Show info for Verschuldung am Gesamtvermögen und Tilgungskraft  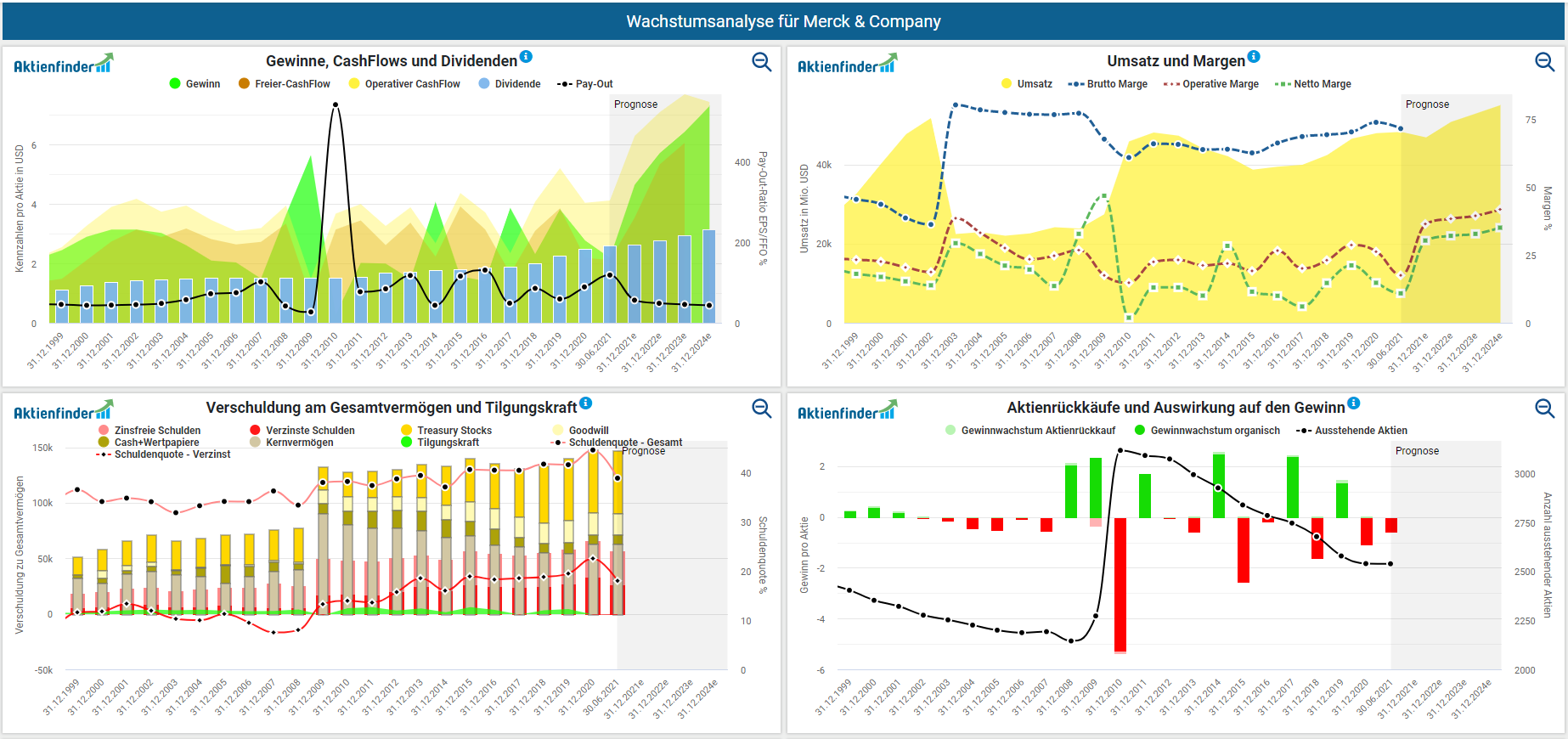[585, 403]
